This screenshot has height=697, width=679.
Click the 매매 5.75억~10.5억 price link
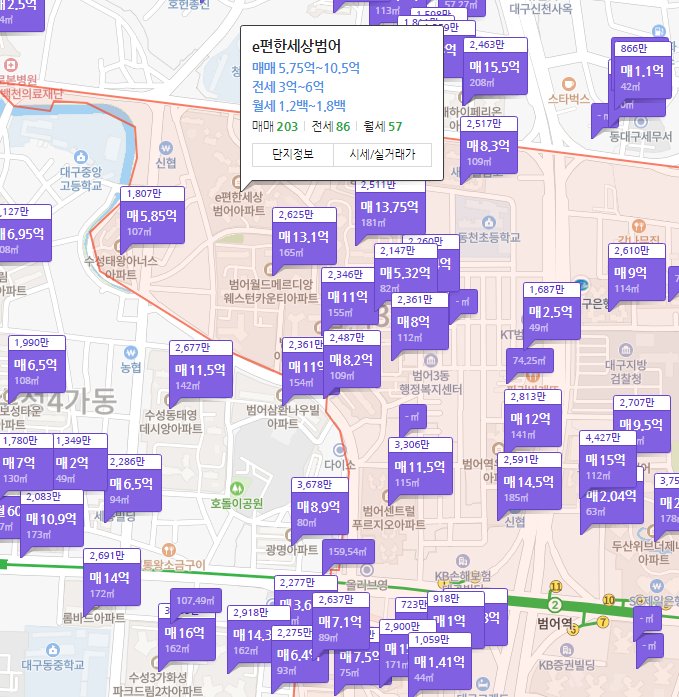pos(306,68)
